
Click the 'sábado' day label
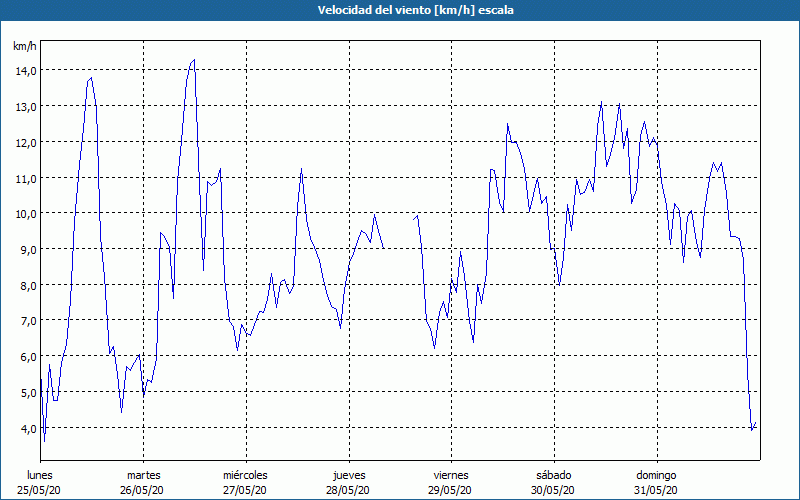[554, 475]
